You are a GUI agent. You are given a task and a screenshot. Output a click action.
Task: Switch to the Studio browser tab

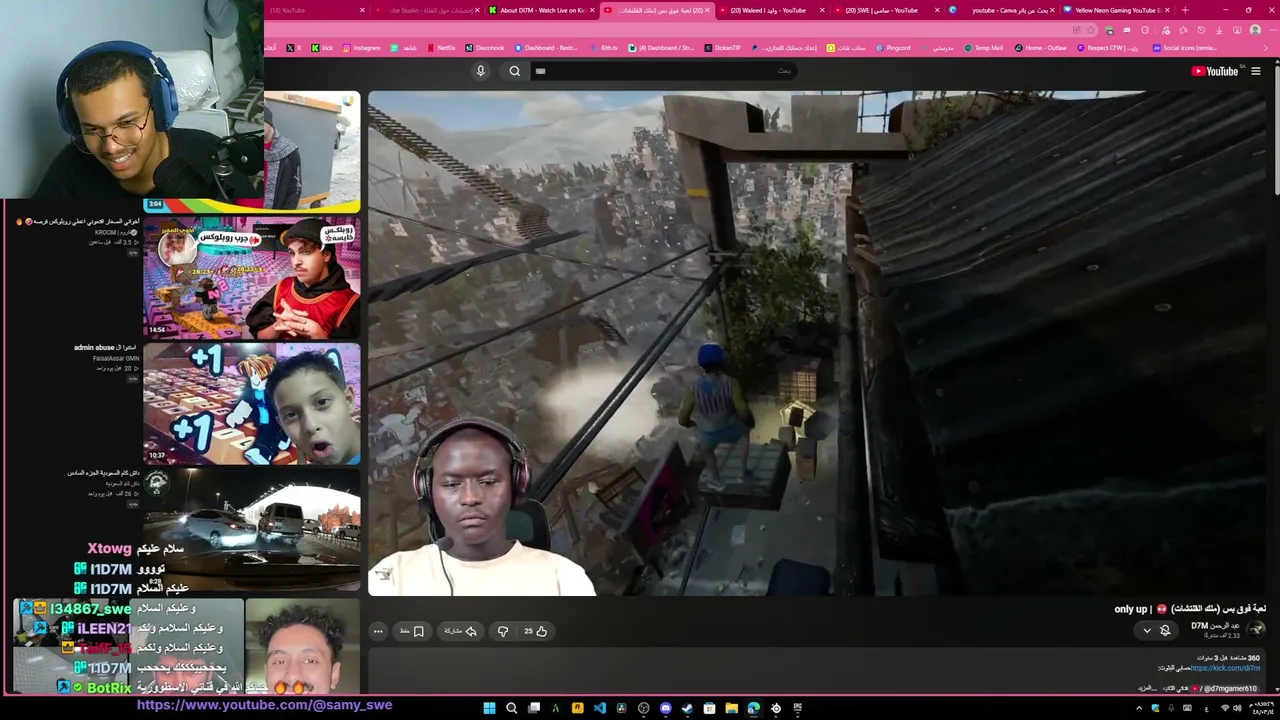tap(426, 10)
